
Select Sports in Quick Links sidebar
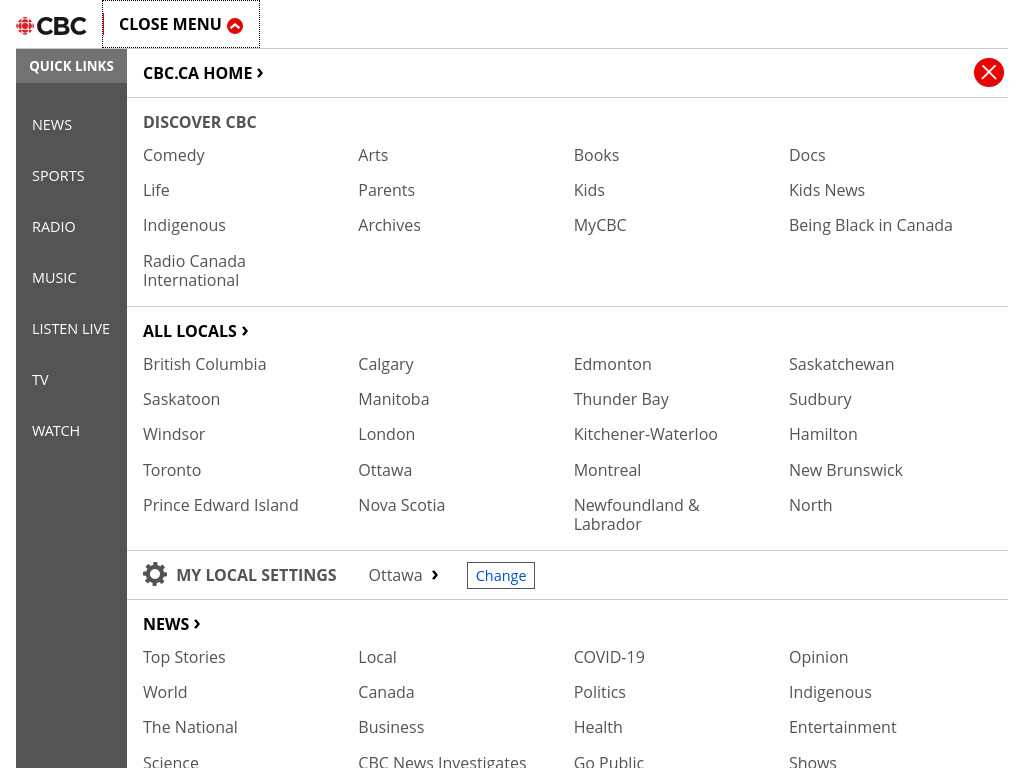(x=58, y=176)
